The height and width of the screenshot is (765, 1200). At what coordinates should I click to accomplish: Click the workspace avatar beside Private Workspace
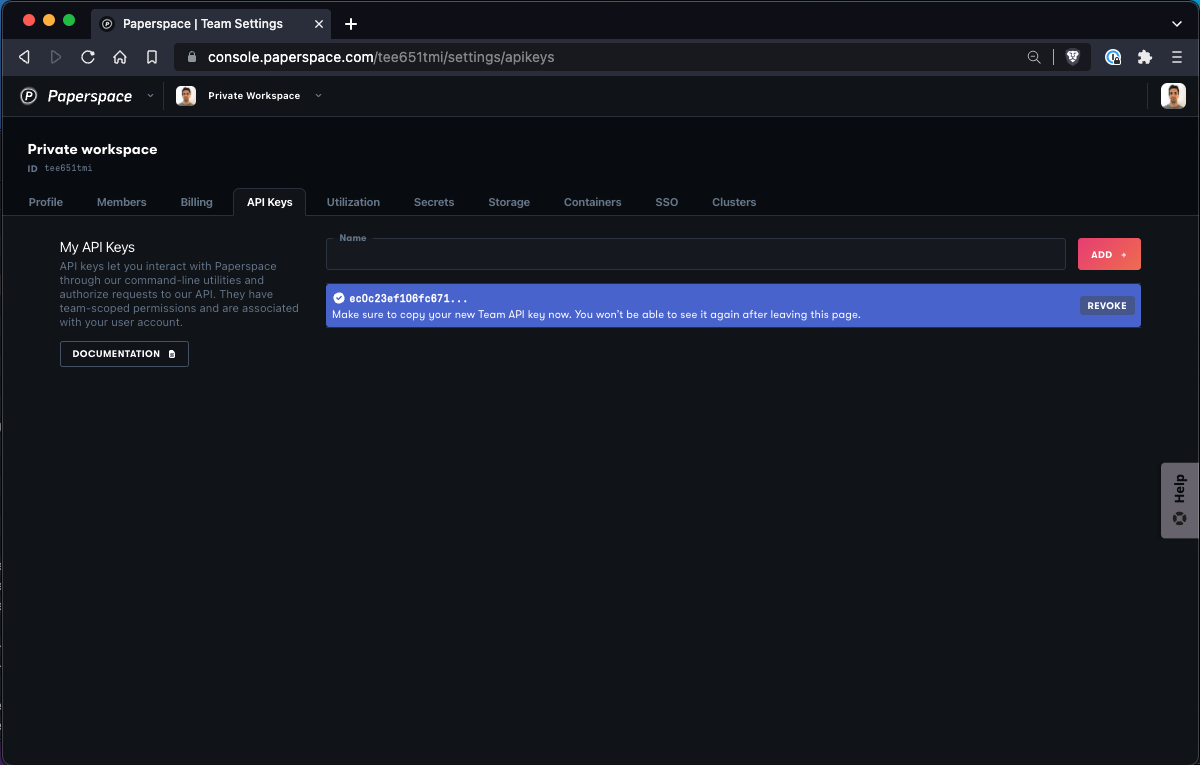pyautogui.click(x=186, y=96)
